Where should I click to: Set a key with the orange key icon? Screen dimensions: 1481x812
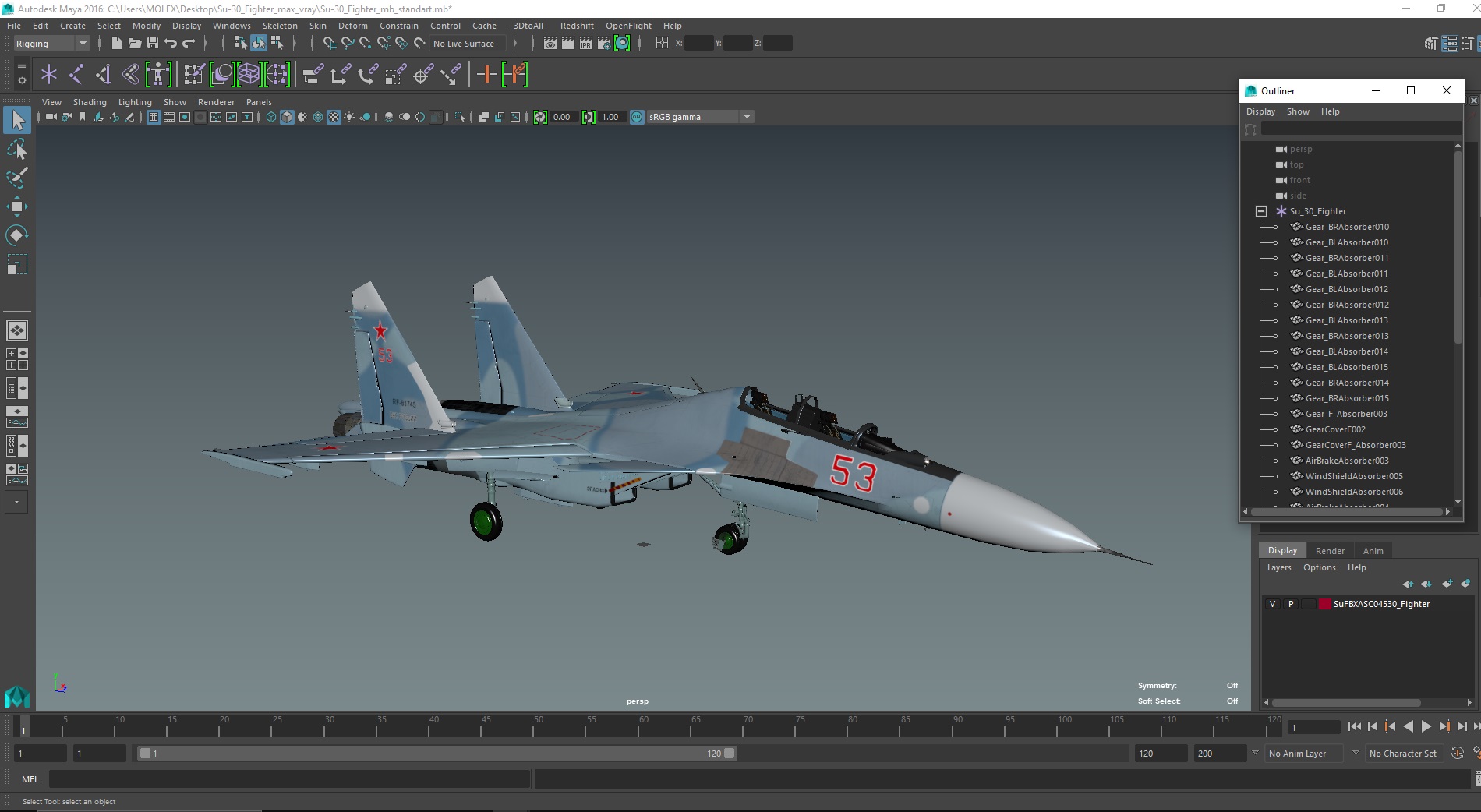[x=486, y=75]
